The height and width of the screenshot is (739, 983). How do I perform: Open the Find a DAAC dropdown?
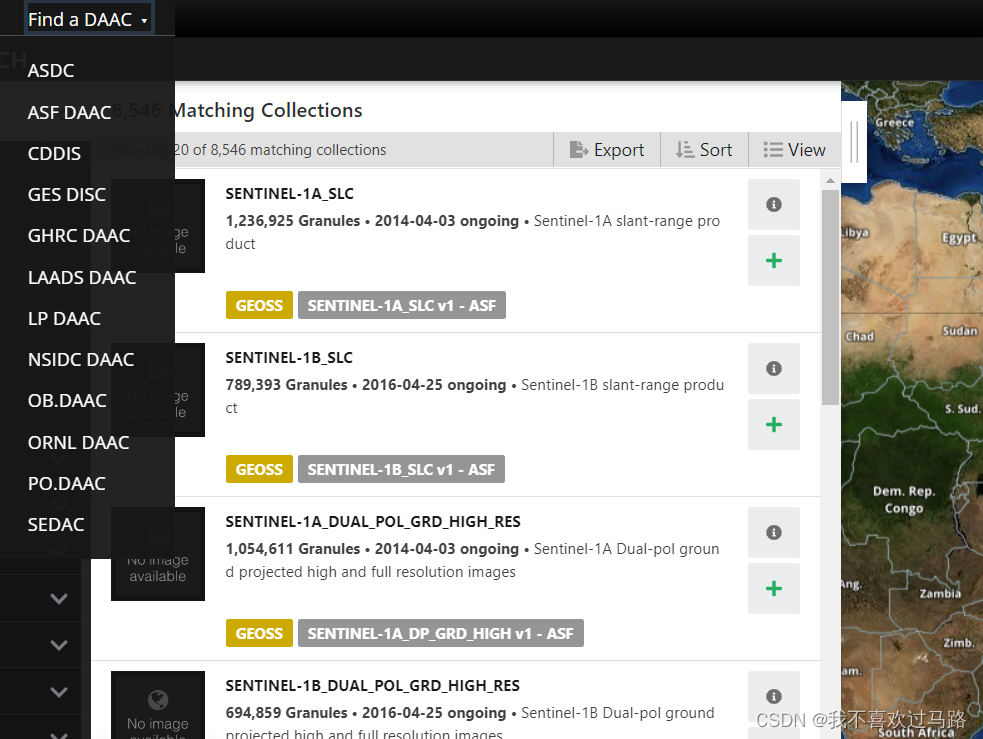click(x=88, y=19)
